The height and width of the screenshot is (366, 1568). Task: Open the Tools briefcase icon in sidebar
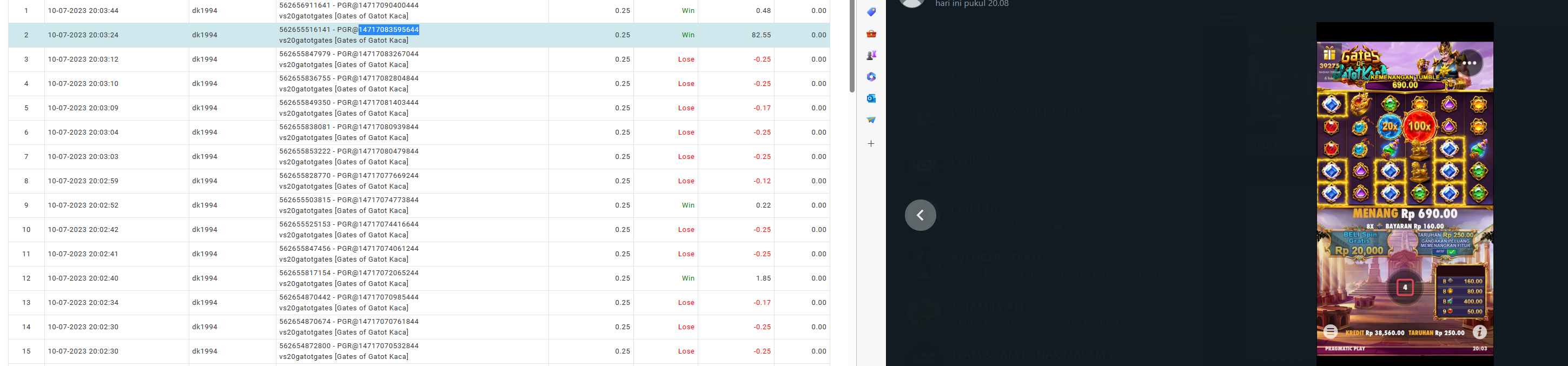[871, 34]
